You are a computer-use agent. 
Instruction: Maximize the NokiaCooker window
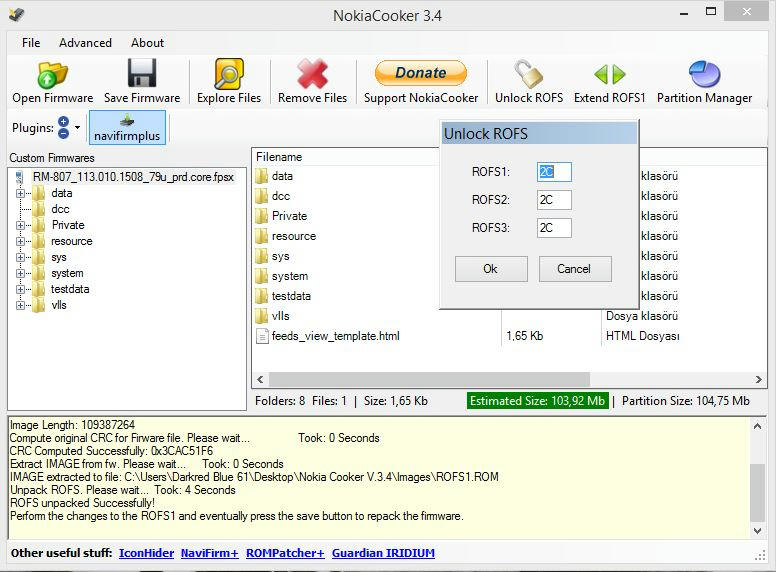click(x=711, y=12)
